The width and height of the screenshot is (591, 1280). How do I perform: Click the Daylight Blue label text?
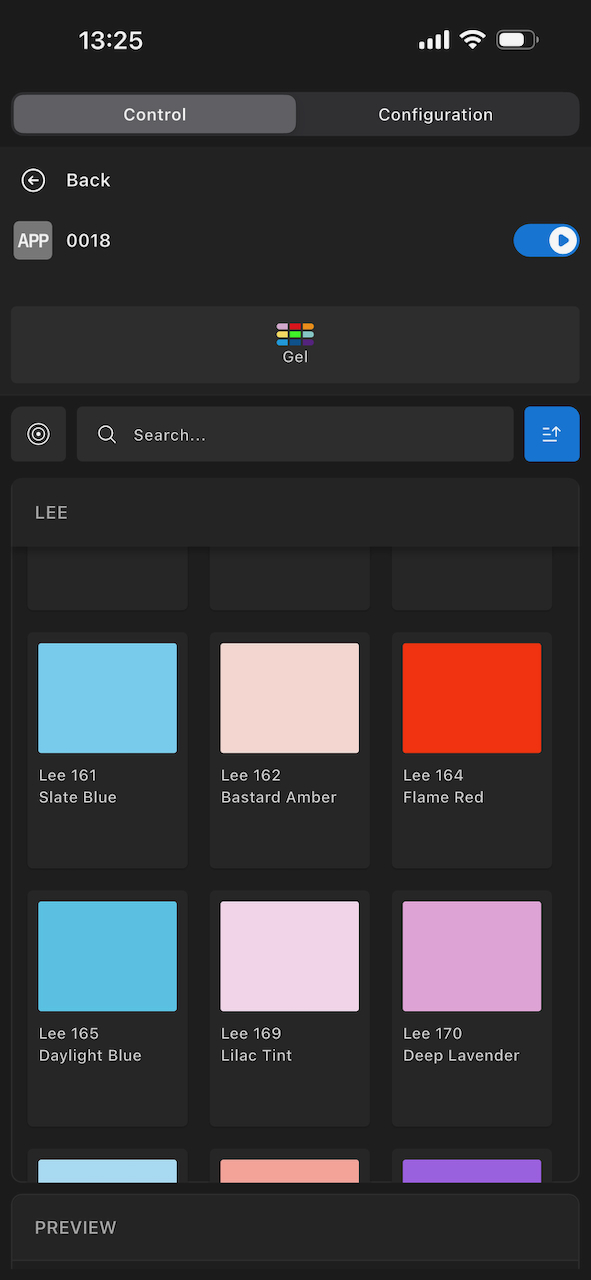click(90, 1055)
